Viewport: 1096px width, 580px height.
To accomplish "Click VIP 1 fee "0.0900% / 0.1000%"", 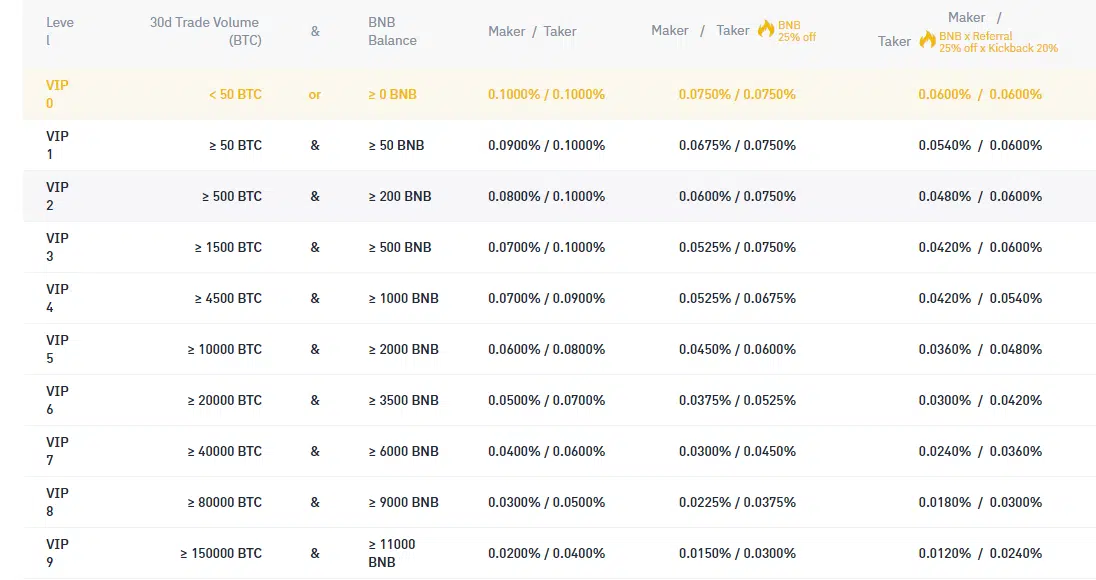I will point(547,145).
